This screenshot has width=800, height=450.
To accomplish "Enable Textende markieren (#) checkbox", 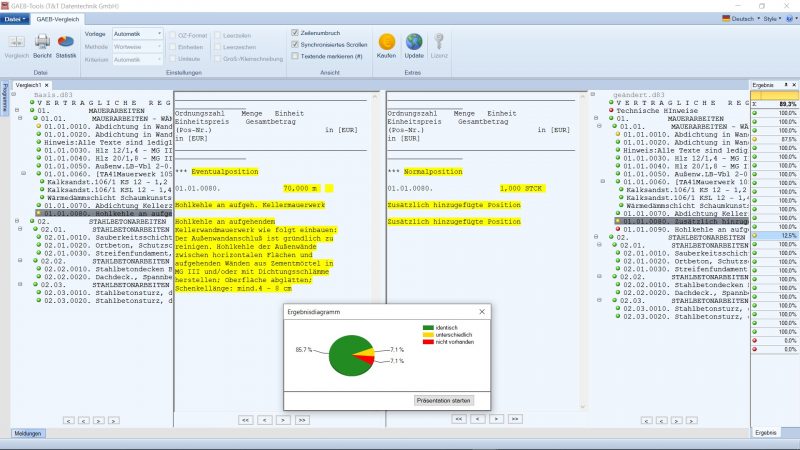I will (x=294, y=56).
